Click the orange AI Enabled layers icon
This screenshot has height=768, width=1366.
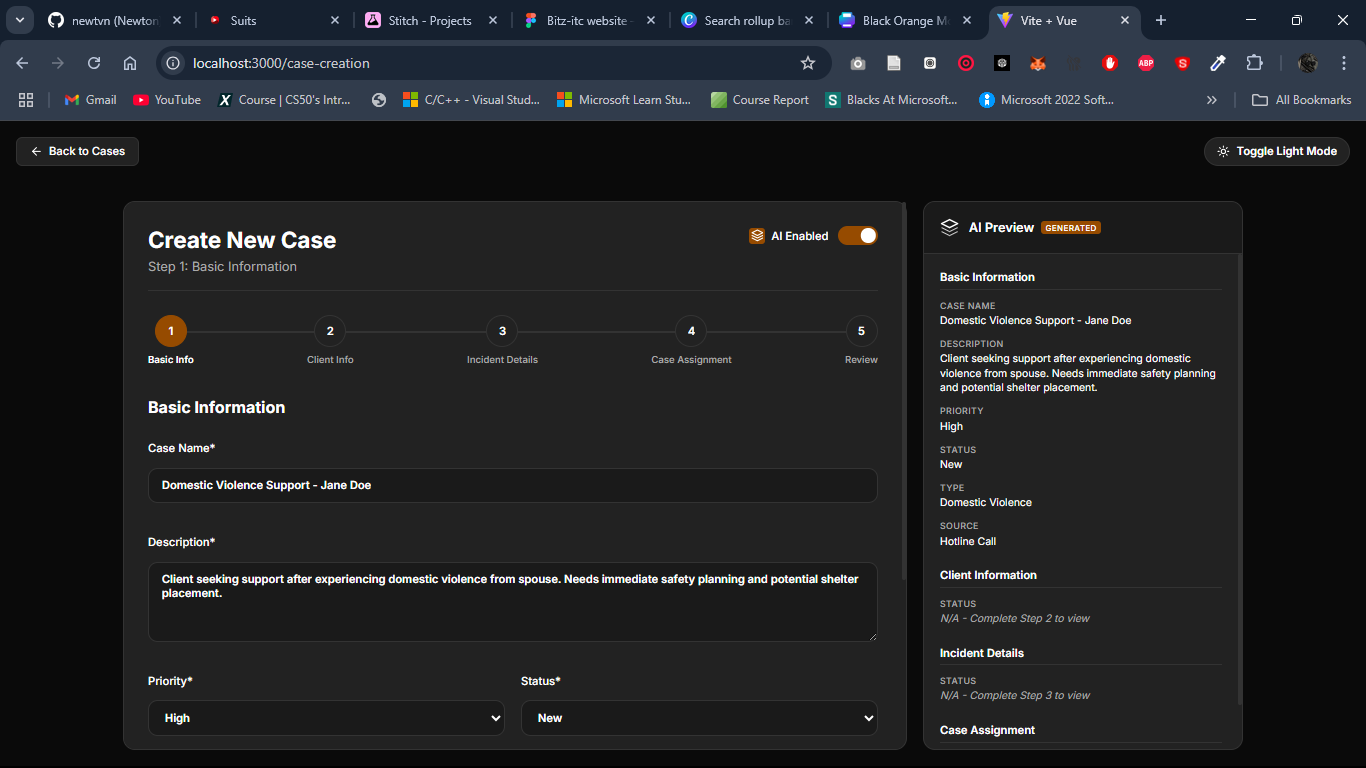[757, 236]
